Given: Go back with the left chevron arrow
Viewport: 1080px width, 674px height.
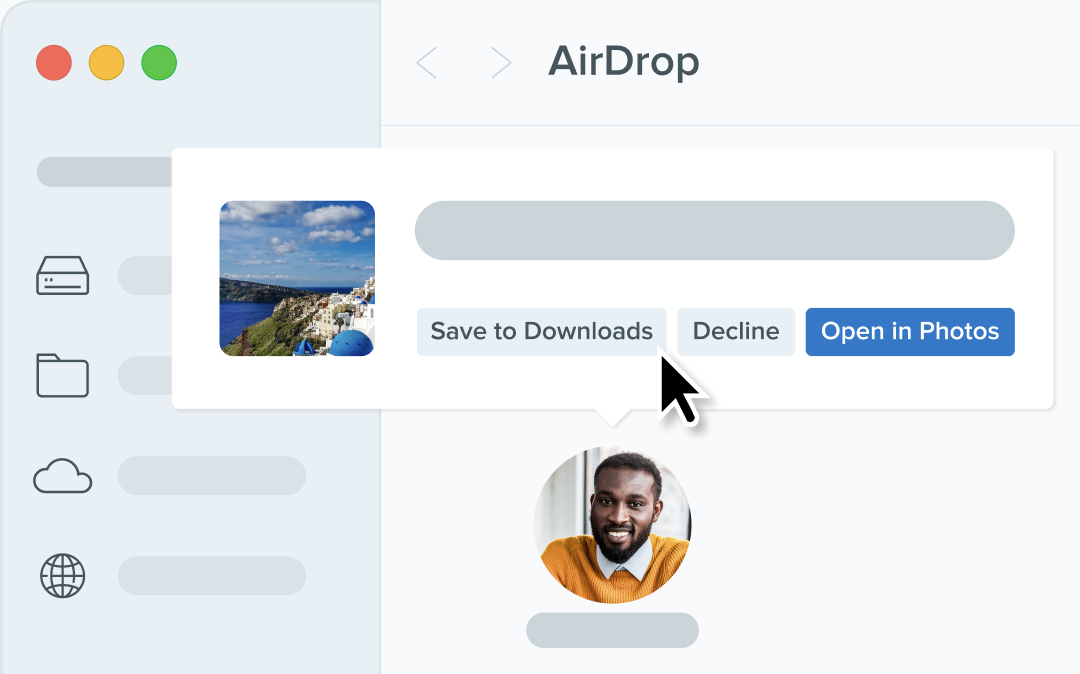Looking at the screenshot, I should point(426,63).
